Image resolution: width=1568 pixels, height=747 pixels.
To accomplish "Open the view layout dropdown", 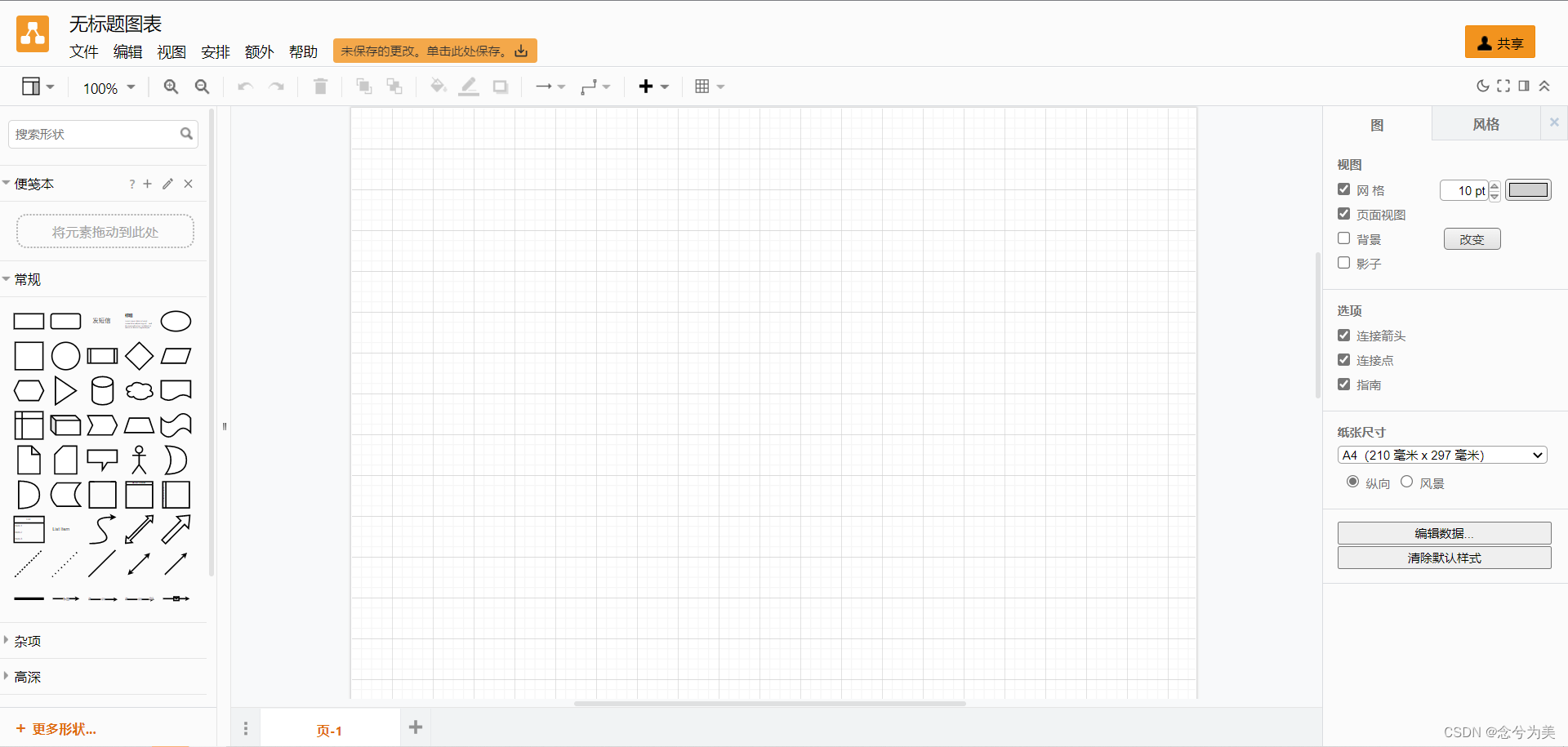I will pos(38,87).
